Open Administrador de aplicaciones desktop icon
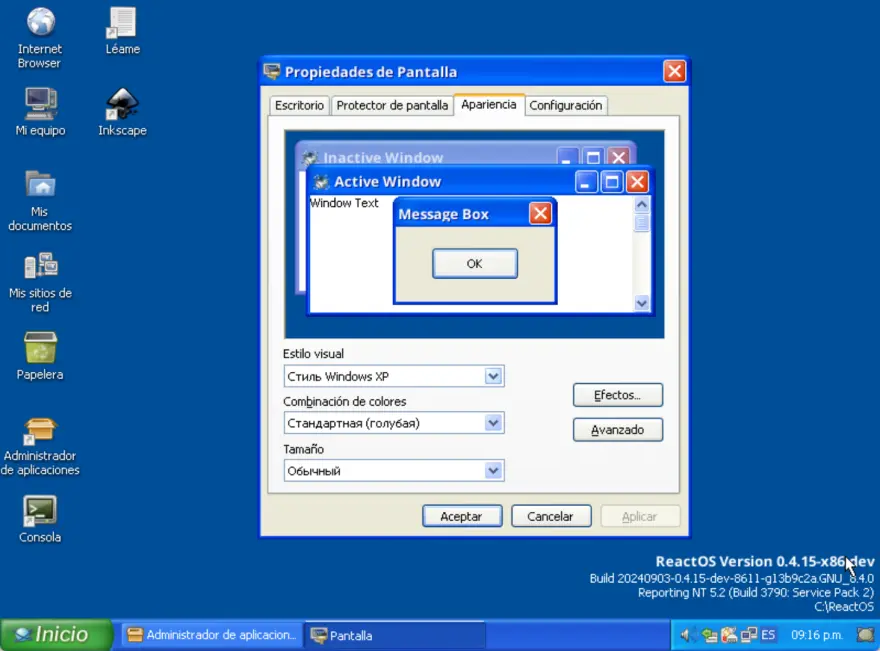The image size is (880, 651). click(40, 446)
